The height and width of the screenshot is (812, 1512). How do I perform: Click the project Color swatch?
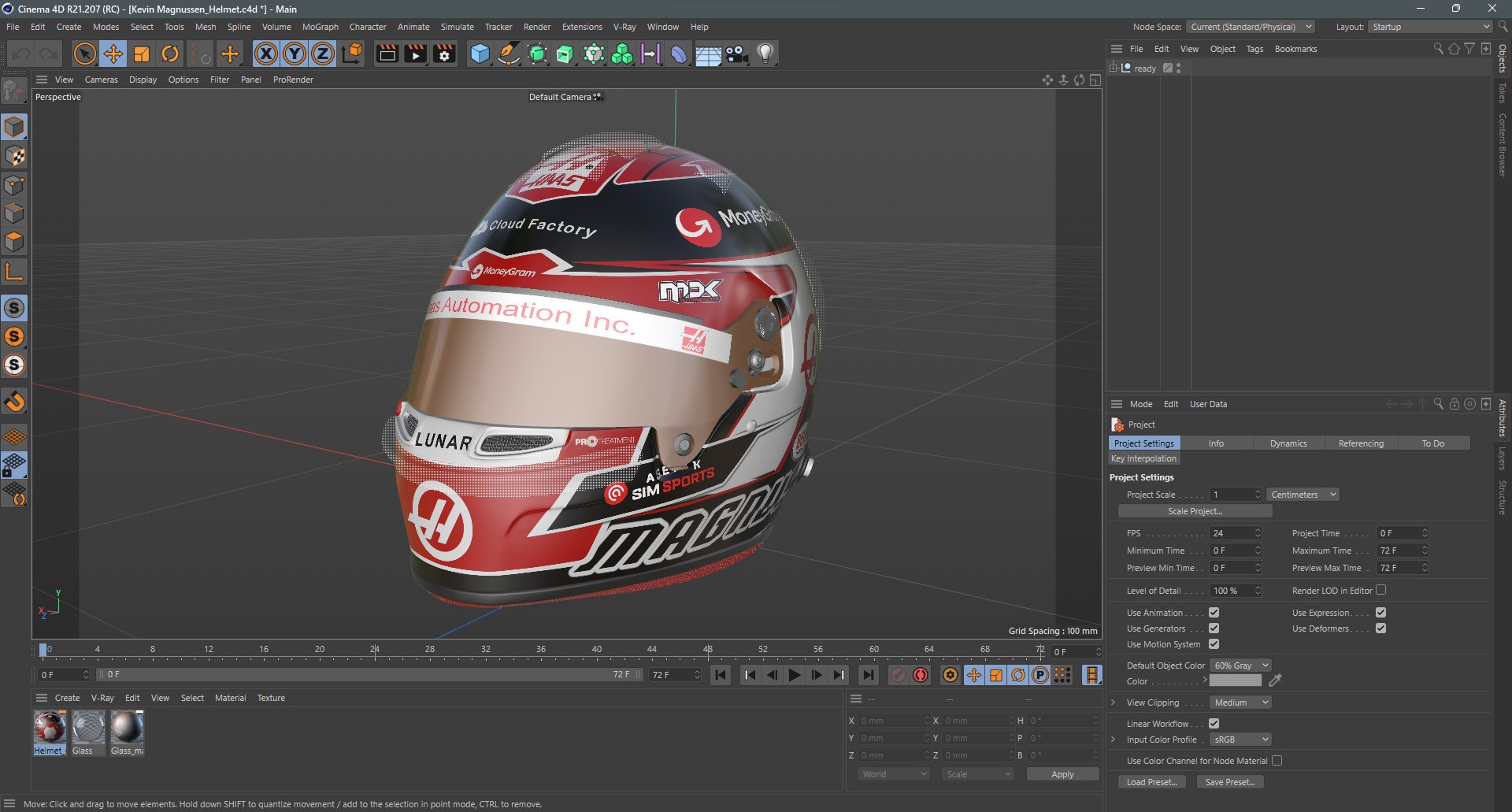click(x=1235, y=681)
